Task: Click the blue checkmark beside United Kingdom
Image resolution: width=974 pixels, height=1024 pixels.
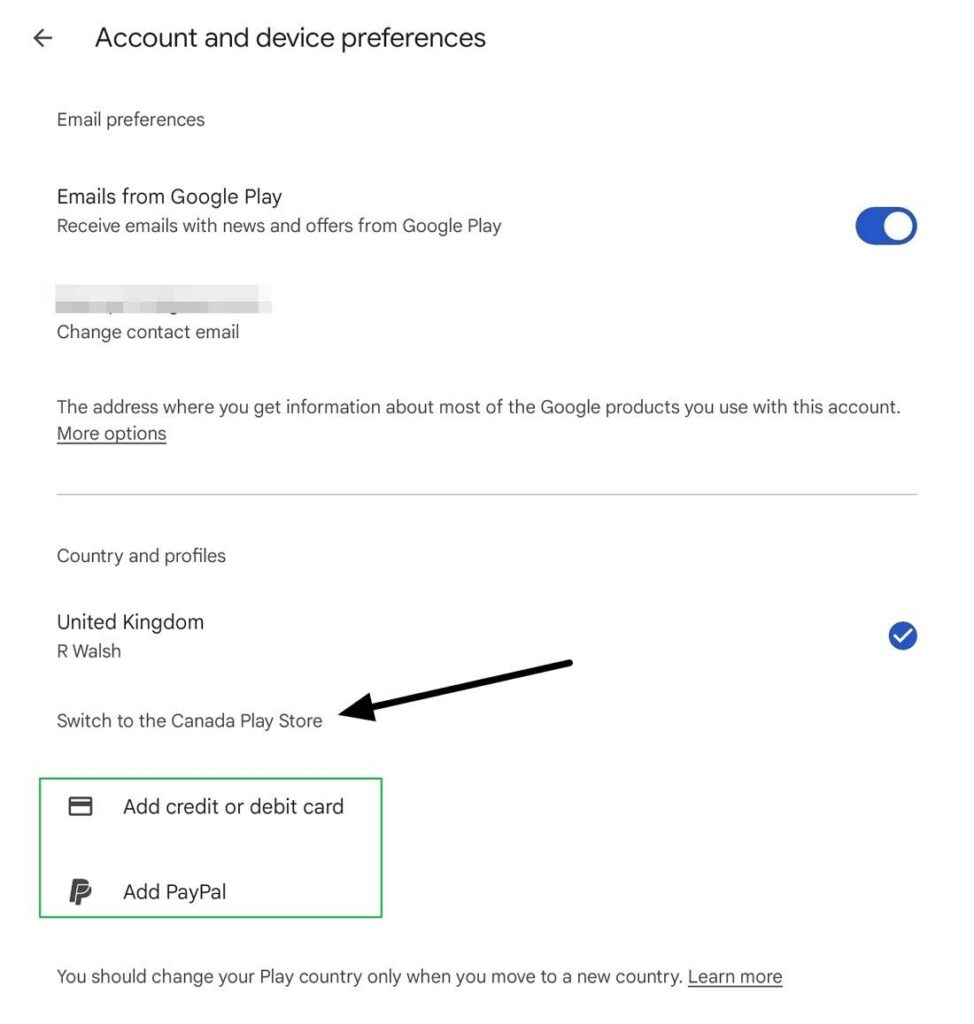Action: tap(902, 635)
